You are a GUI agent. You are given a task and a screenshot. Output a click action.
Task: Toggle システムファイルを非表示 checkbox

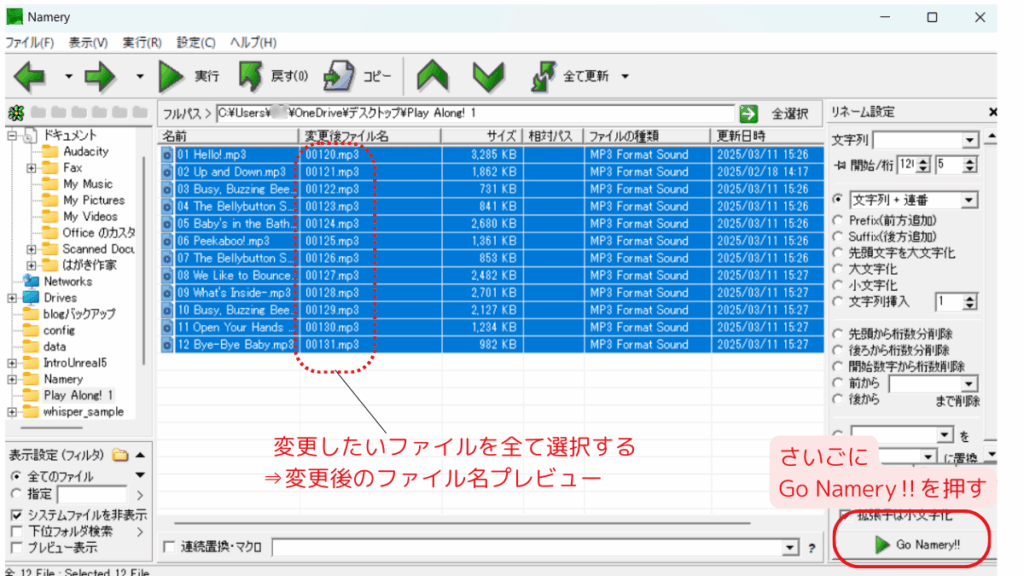[x=16, y=515]
